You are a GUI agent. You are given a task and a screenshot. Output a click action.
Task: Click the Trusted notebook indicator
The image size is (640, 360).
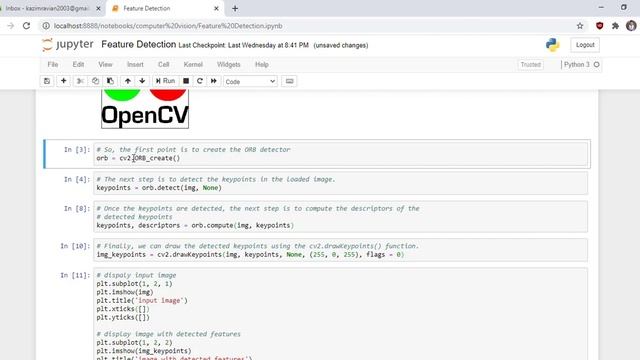click(x=531, y=64)
